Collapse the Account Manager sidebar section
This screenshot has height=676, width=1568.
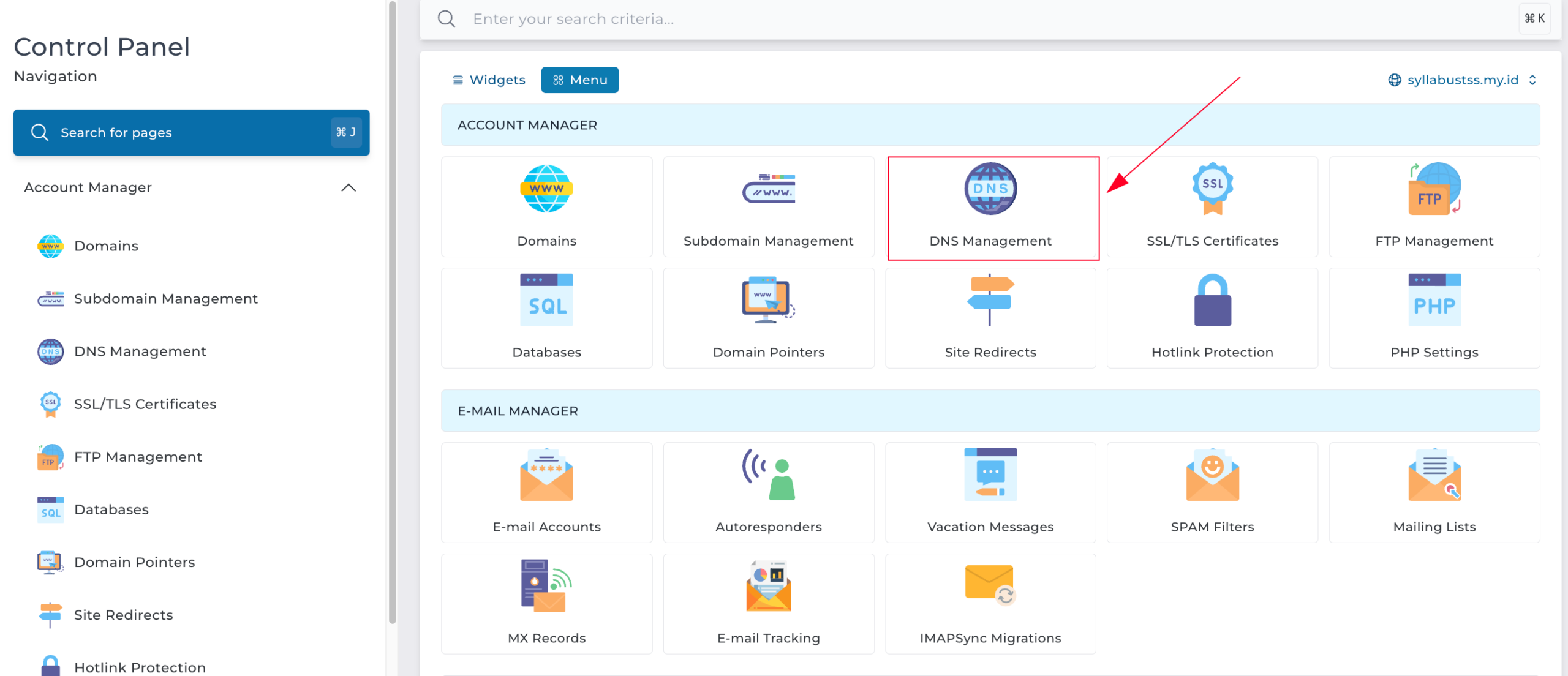tap(348, 187)
